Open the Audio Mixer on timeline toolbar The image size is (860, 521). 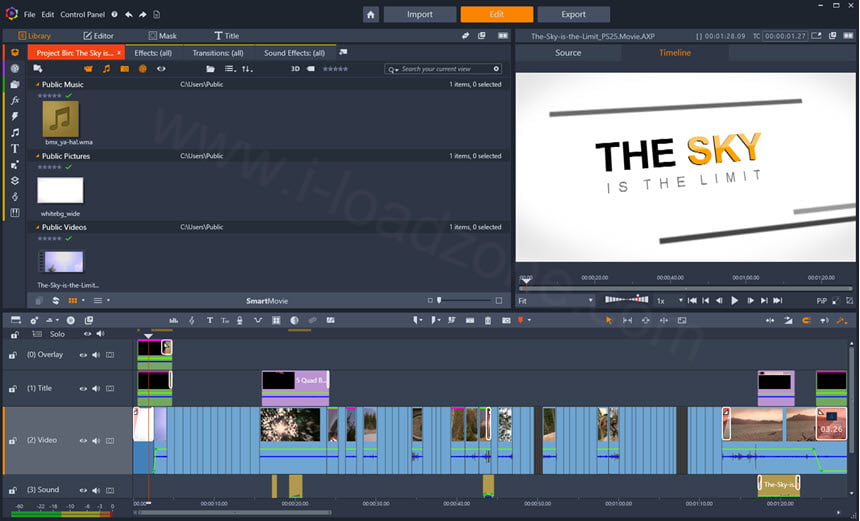(174, 320)
